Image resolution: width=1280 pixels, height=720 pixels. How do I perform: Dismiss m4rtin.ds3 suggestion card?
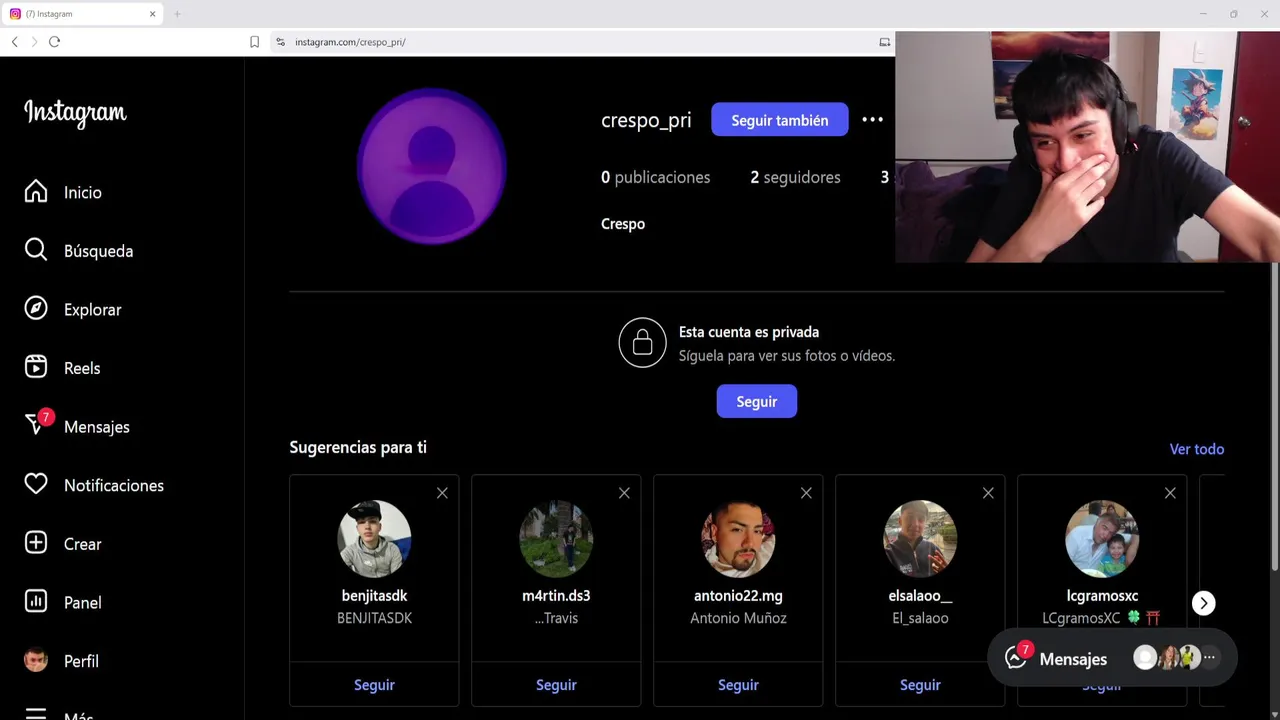[624, 493]
